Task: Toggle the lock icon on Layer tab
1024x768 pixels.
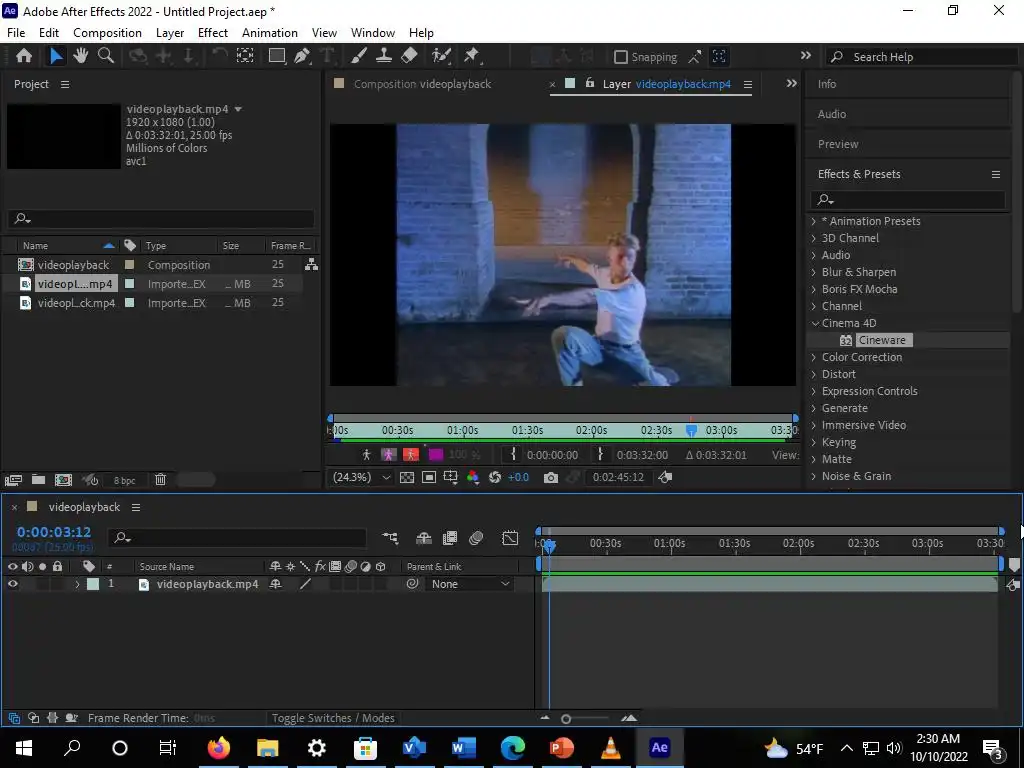Action: pyautogui.click(x=590, y=83)
